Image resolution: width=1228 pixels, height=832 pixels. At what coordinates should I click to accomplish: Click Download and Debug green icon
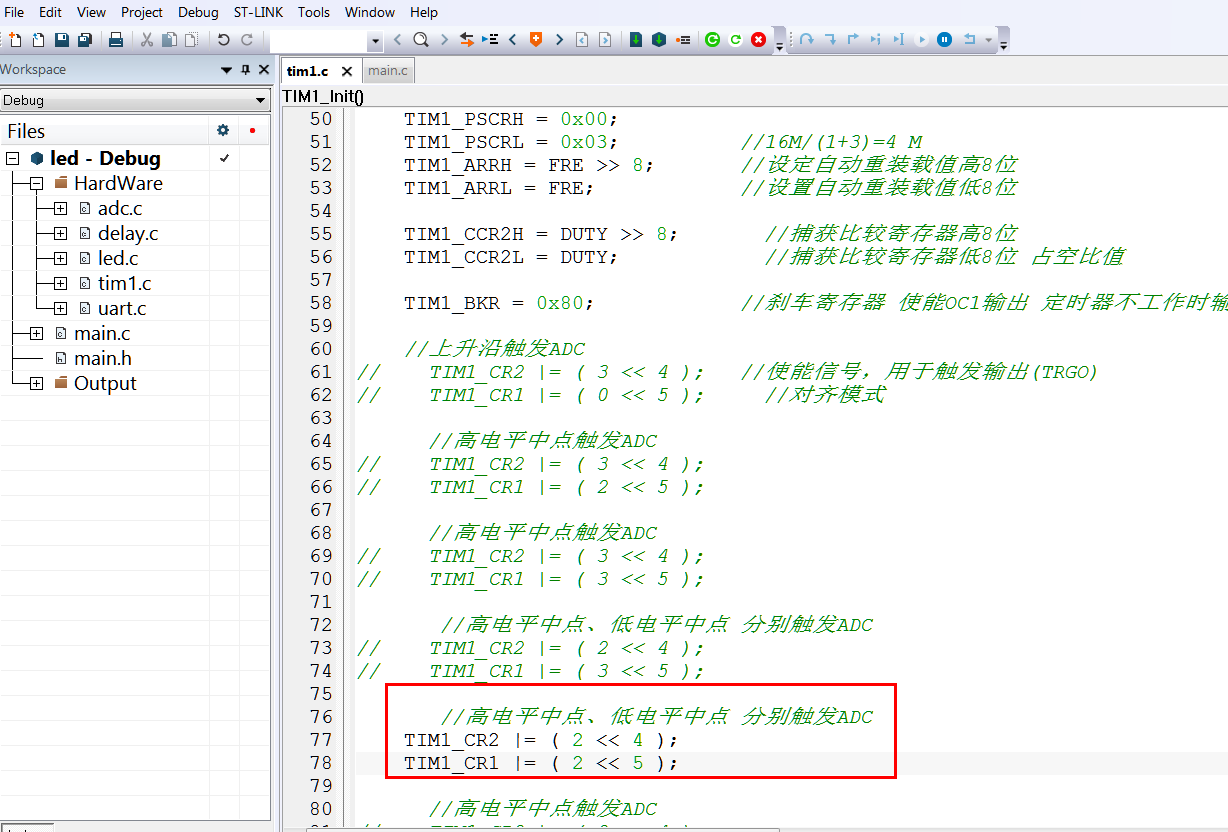coord(712,40)
